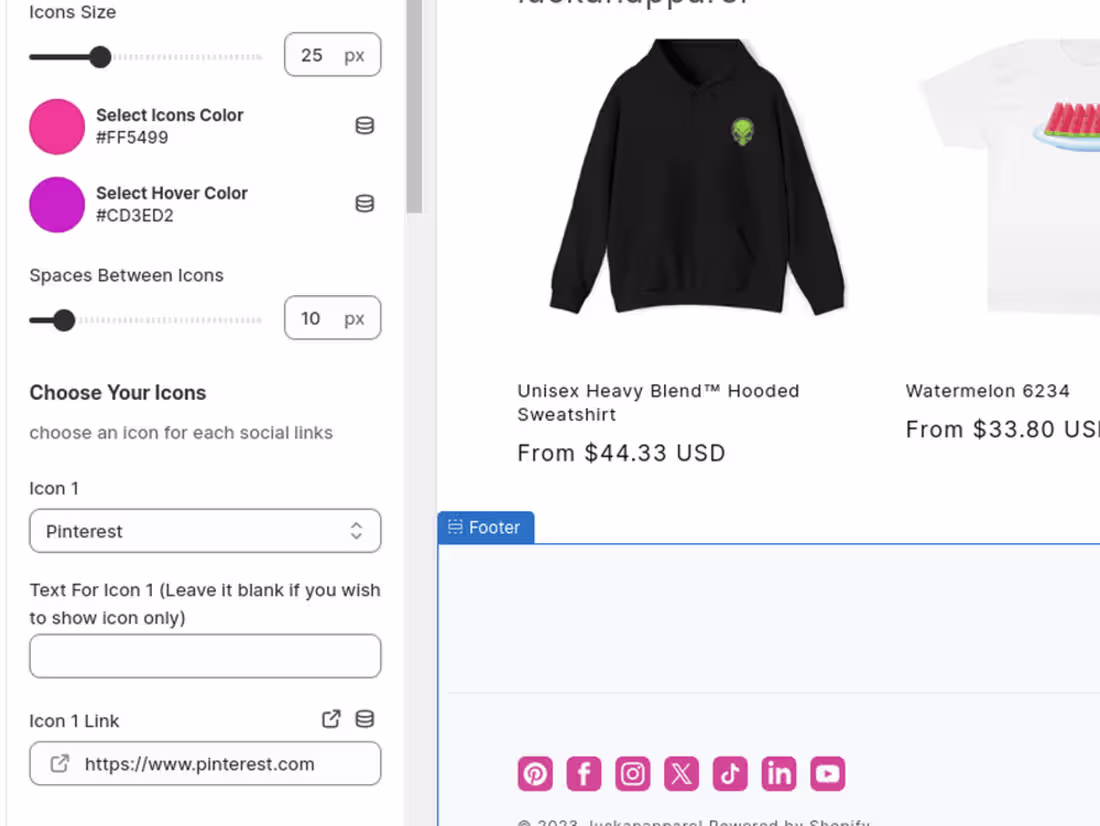Open dynamic source for Icons Color setting
This screenshot has width=1100, height=826.
tap(365, 125)
